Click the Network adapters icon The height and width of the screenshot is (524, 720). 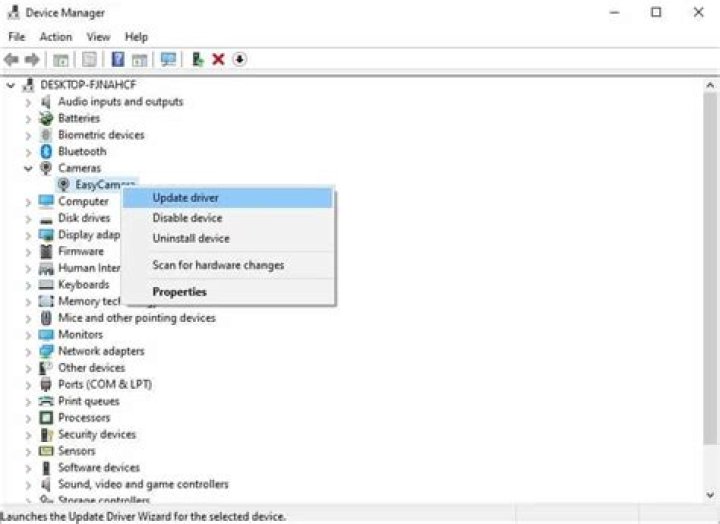46,351
